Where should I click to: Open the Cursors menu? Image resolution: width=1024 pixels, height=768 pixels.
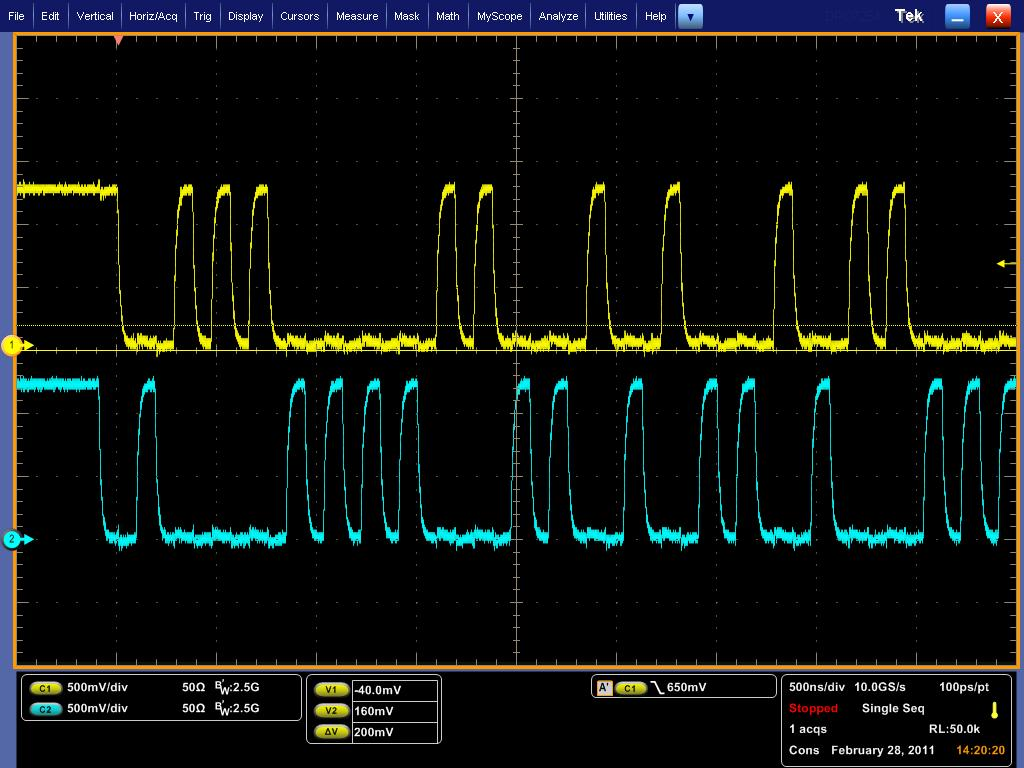tap(299, 16)
